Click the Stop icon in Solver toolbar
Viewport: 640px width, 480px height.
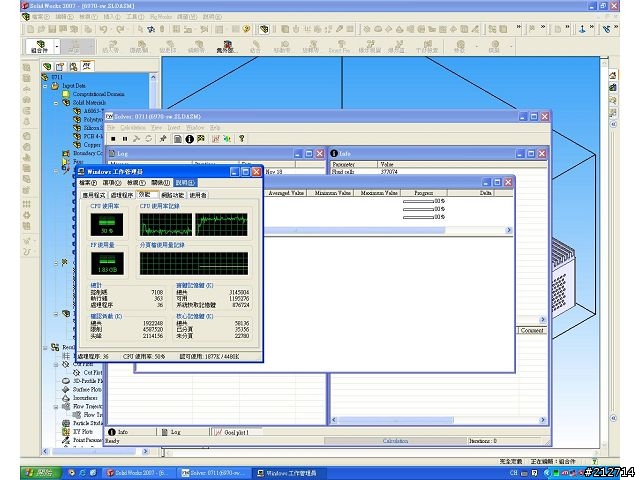[113, 139]
